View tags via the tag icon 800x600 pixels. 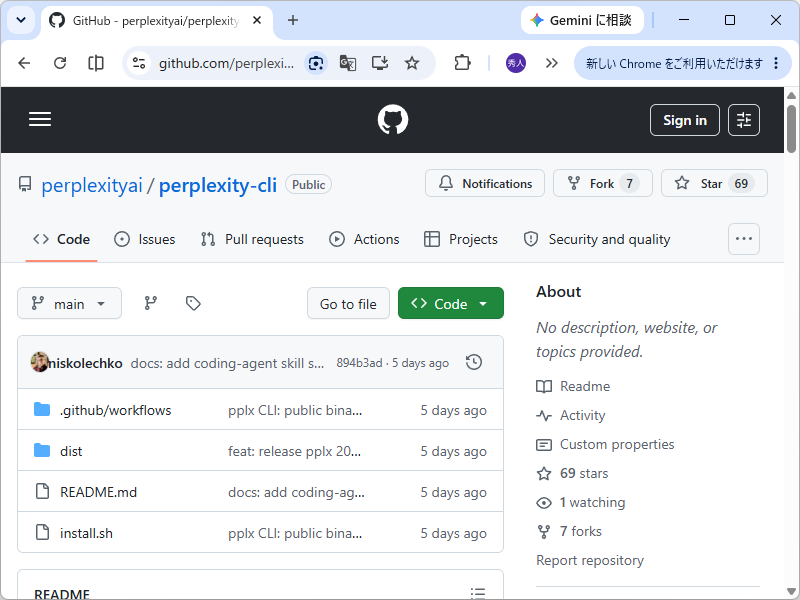click(x=193, y=304)
